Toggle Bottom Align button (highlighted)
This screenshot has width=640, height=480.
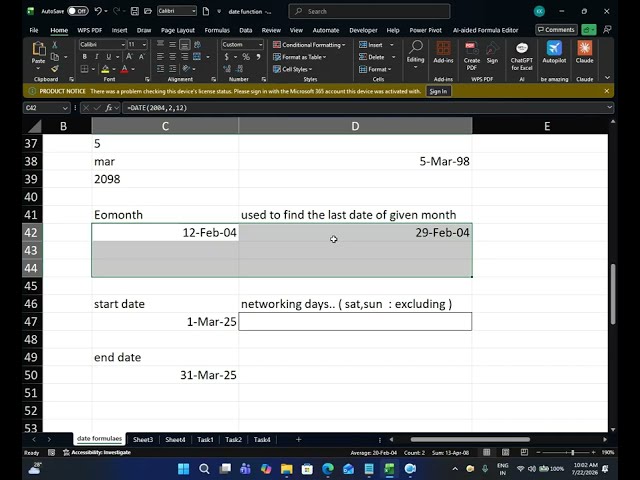(185, 44)
